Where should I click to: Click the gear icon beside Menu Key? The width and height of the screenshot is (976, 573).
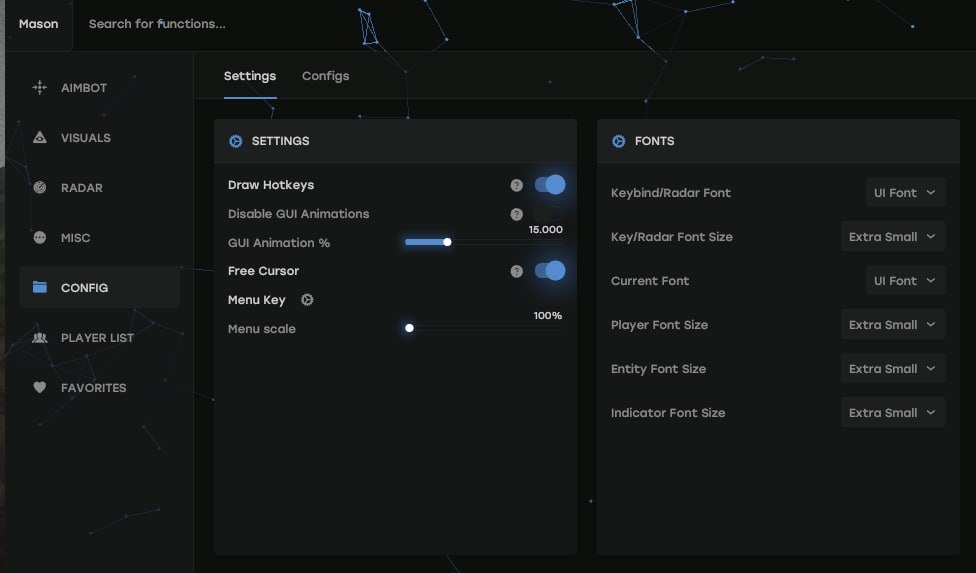tap(307, 300)
